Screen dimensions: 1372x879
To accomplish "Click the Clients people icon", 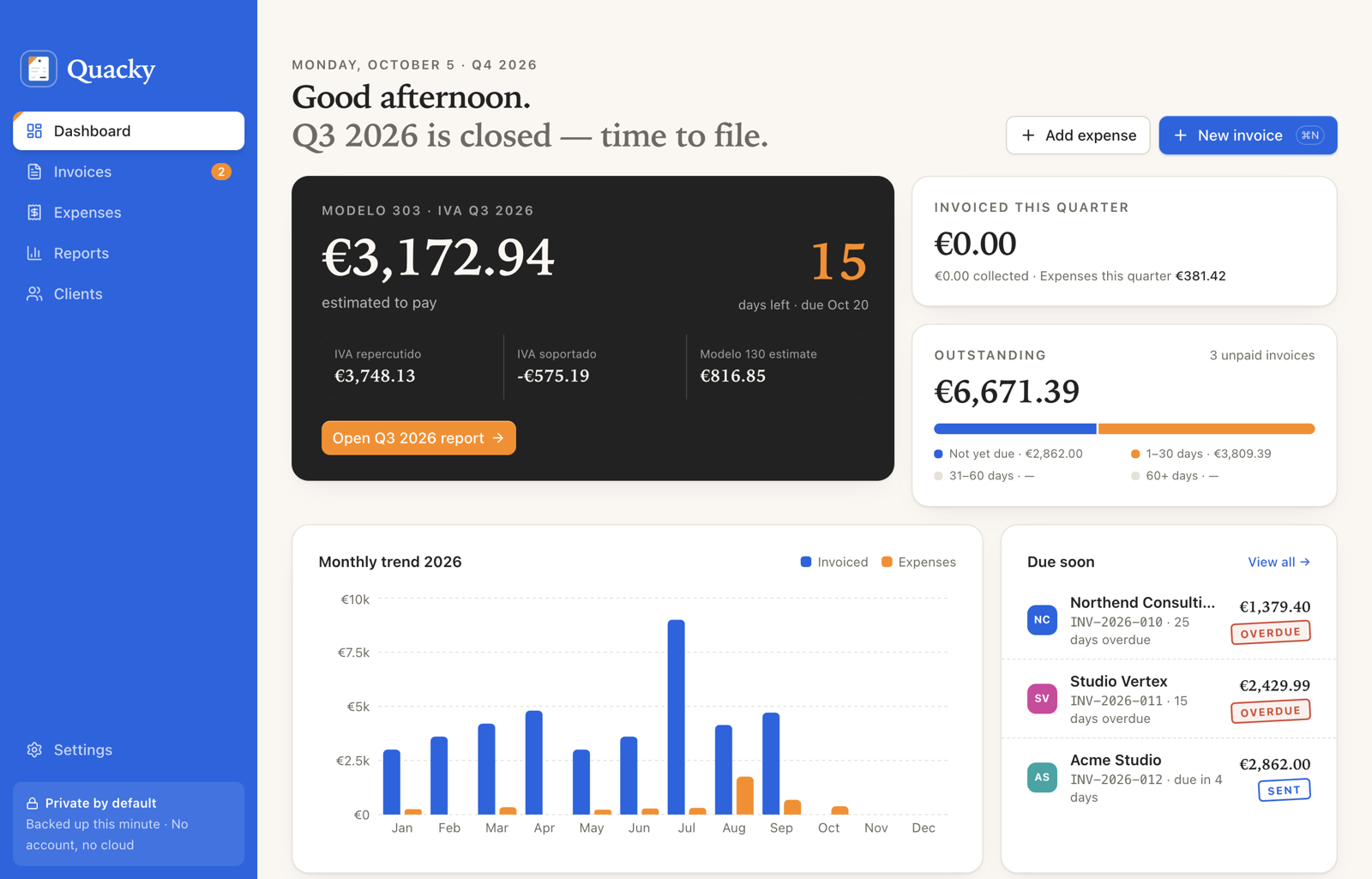I will point(34,294).
